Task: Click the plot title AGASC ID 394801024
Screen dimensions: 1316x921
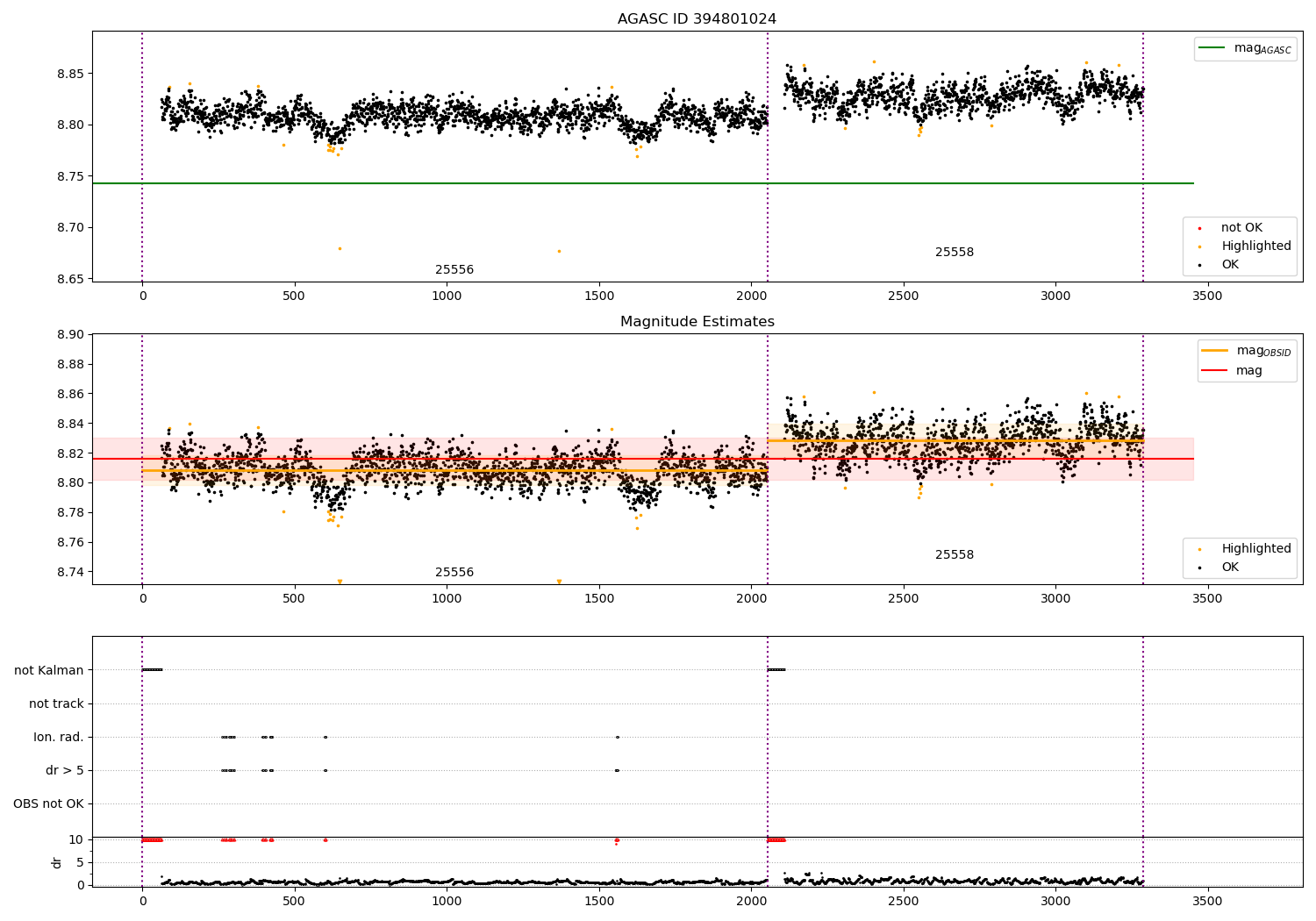Action: point(697,19)
